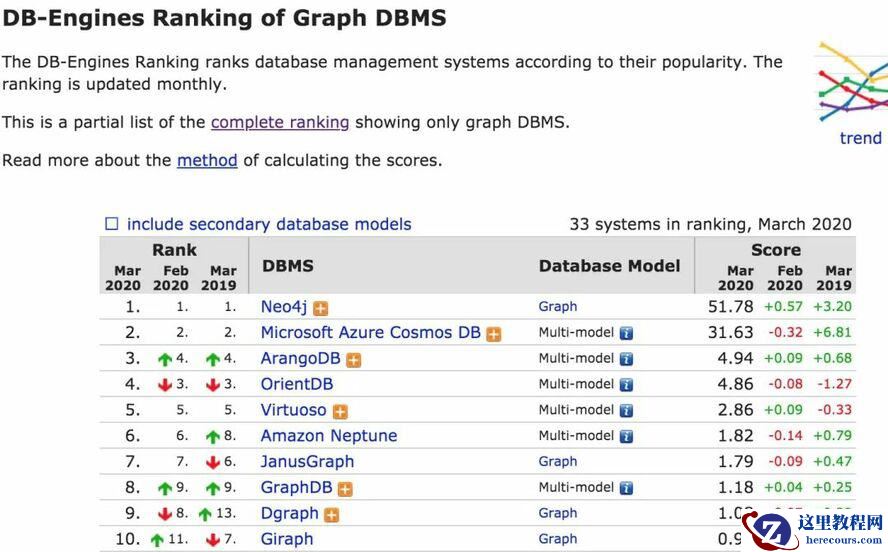Click the plus icon next to Virtuoso

(340, 411)
